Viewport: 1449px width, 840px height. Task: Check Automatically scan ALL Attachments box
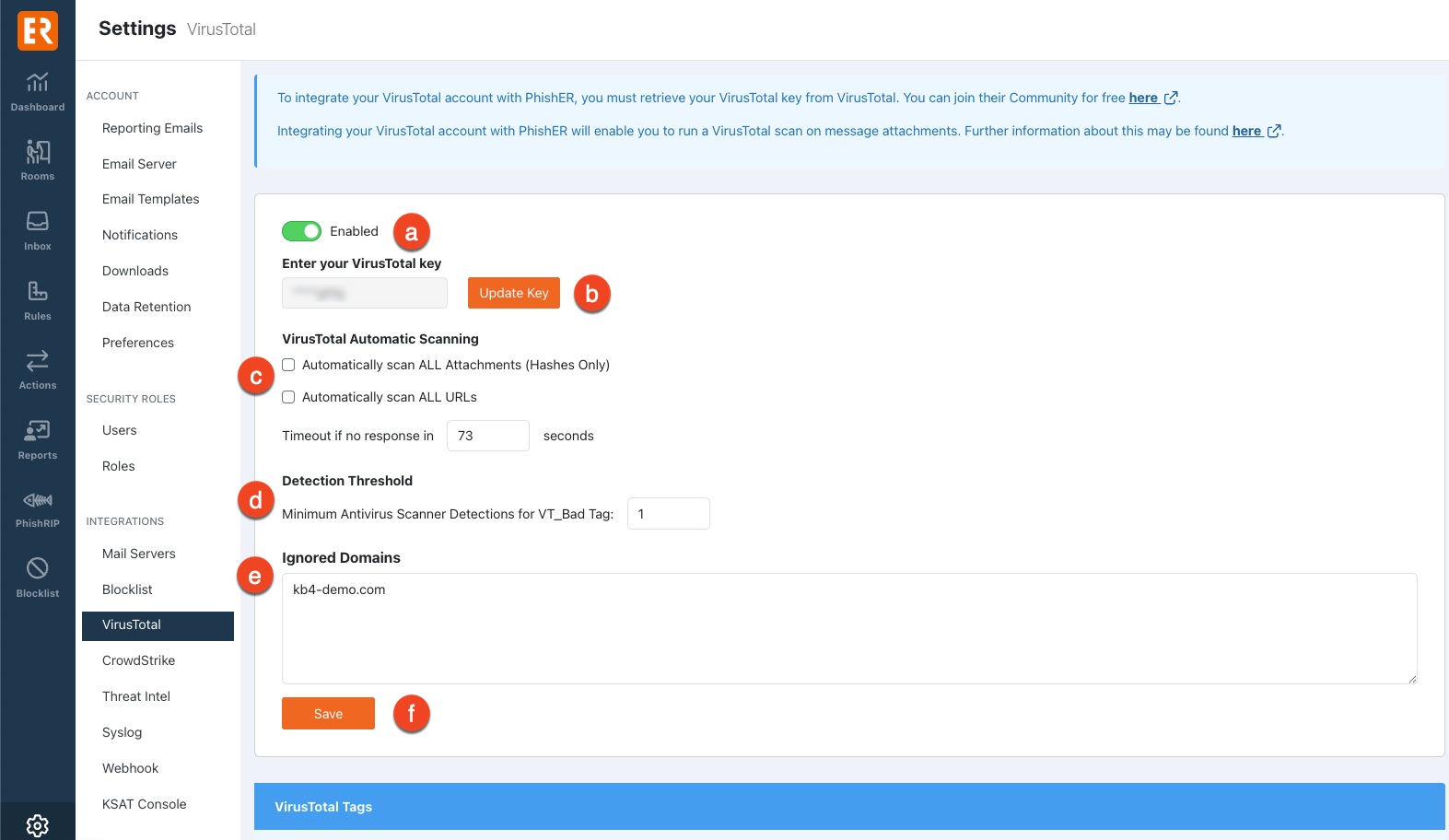point(288,365)
